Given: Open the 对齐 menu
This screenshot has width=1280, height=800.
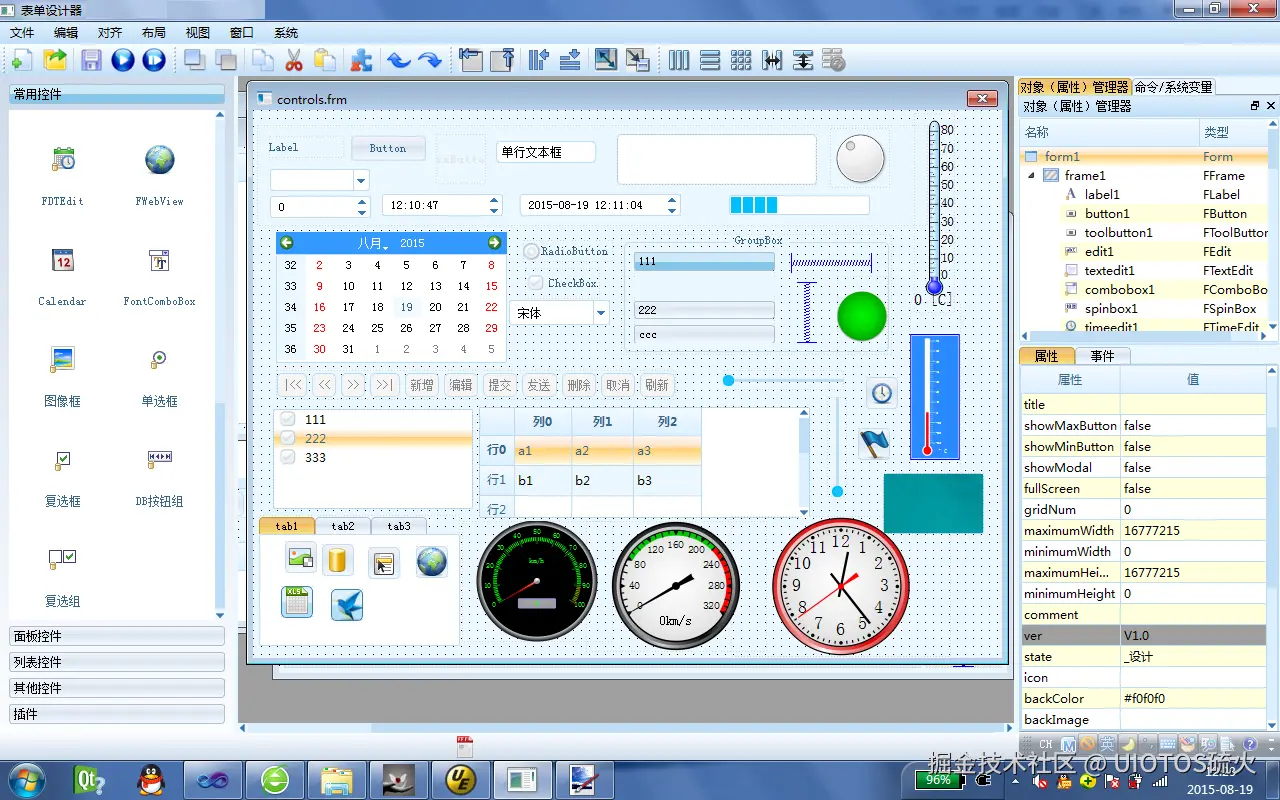Looking at the screenshot, I should point(110,33).
